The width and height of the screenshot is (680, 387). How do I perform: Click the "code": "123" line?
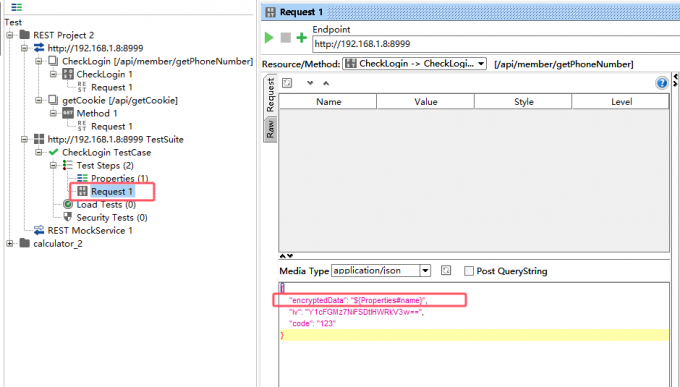312,324
